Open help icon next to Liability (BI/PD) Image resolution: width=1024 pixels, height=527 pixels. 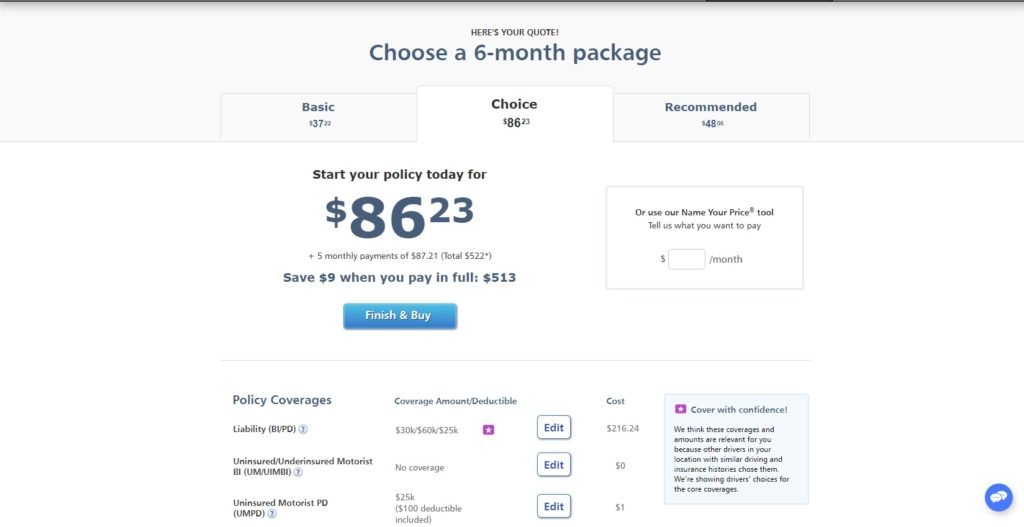303,429
